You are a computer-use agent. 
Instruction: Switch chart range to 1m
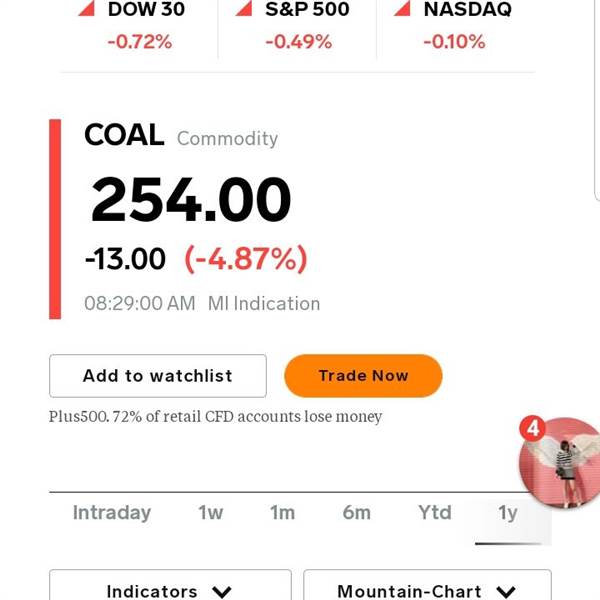pos(282,512)
